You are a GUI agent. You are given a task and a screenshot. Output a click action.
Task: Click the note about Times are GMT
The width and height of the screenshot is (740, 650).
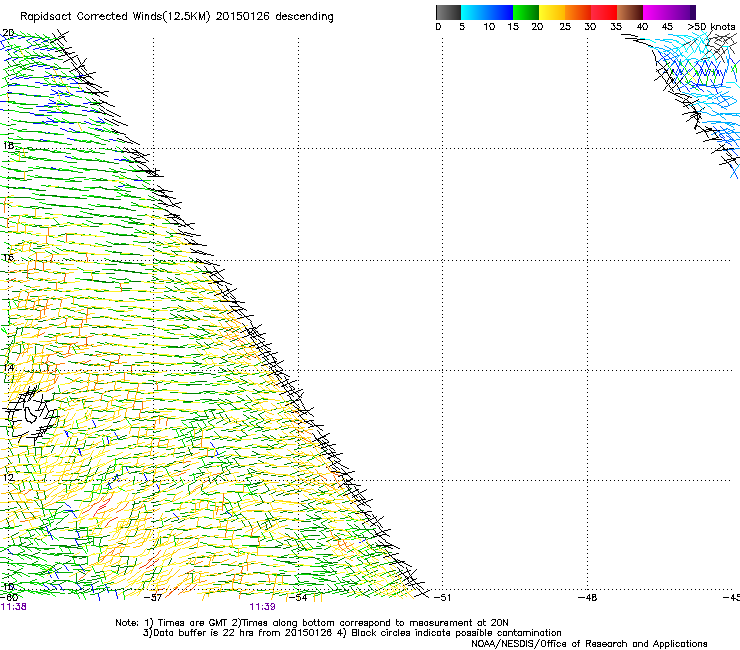312,623
